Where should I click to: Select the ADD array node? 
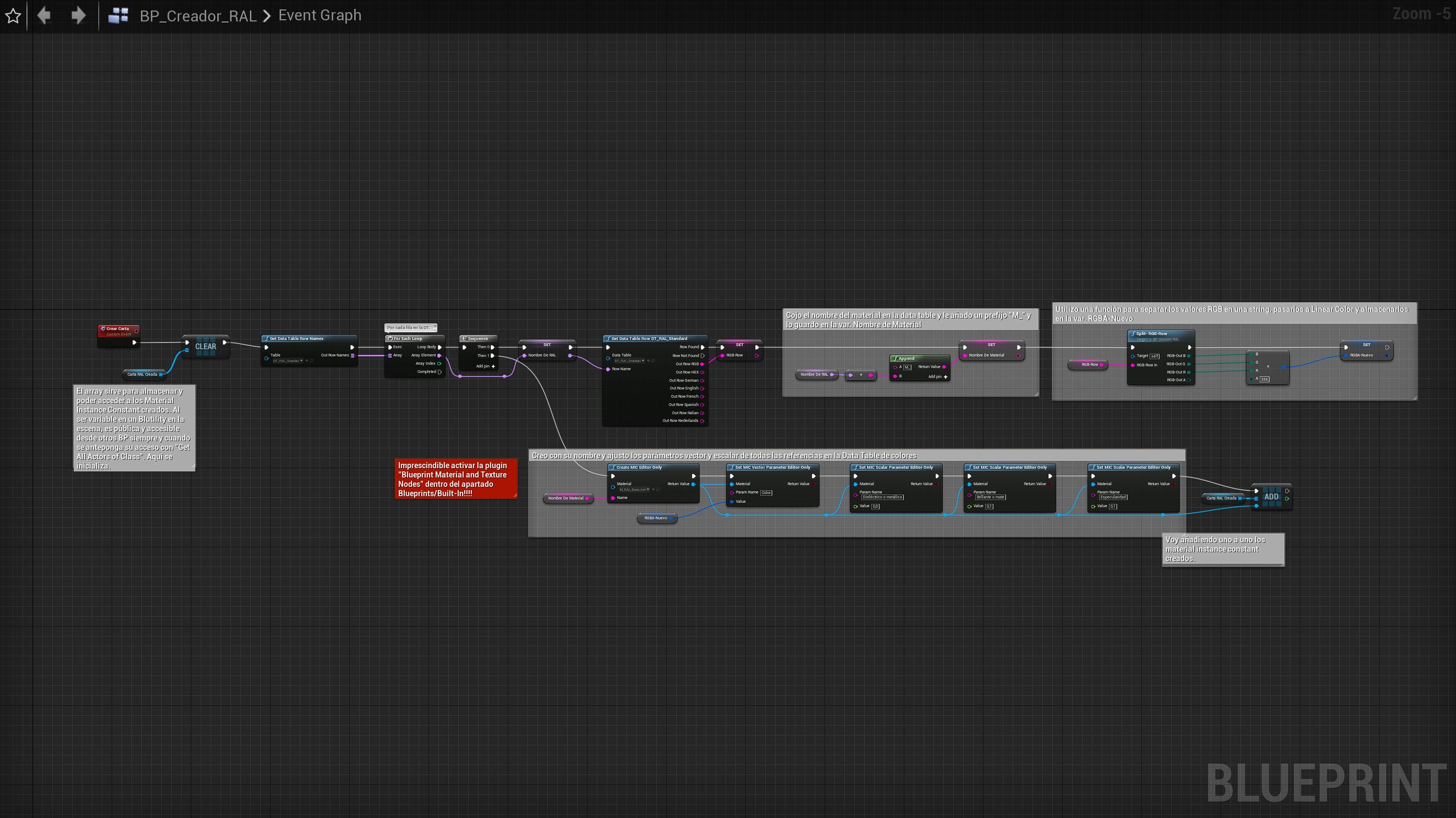1271,497
